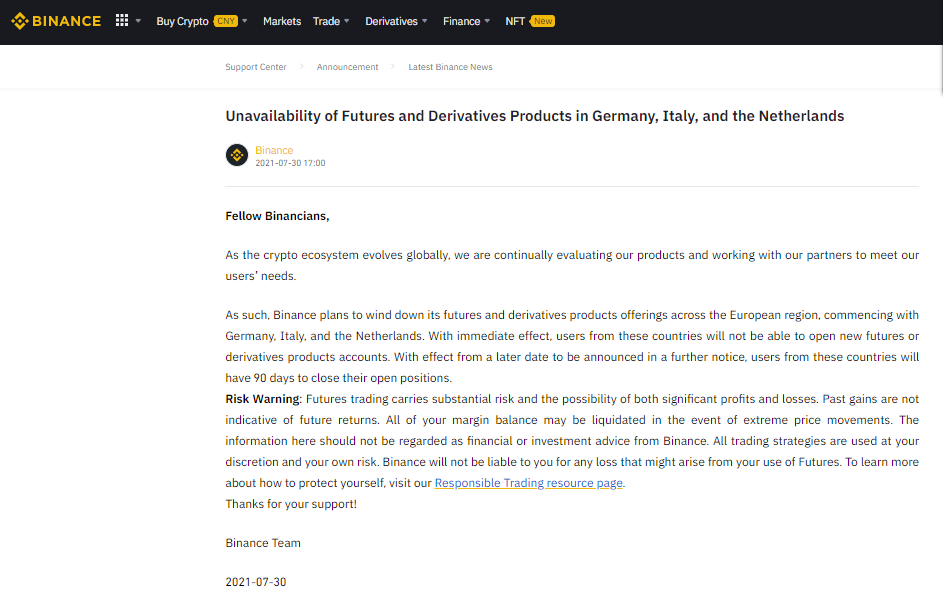The image size is (943, 599).
Task: Click the 'Risk Warning' bold label
Action: pos(262,399)
